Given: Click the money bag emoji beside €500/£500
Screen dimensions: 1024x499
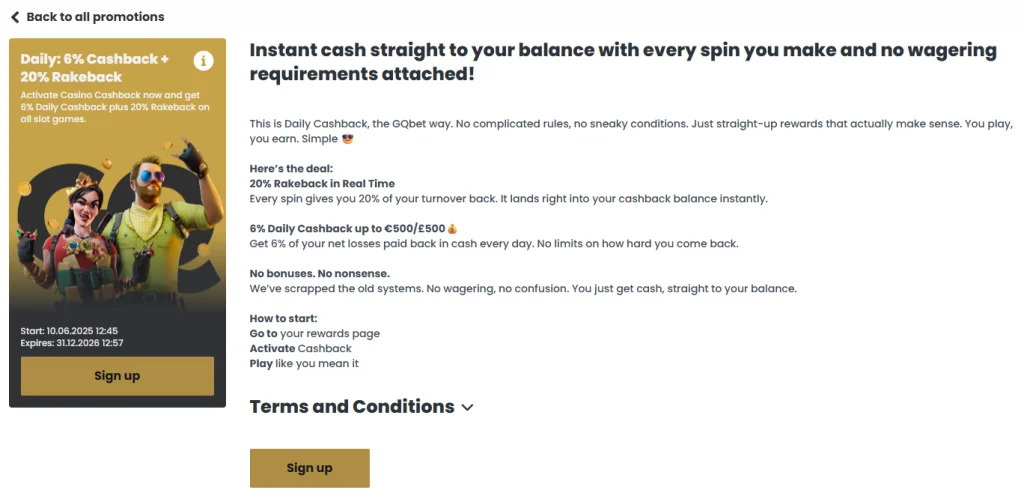Looking at the screenshot, I should coord(453,229).
